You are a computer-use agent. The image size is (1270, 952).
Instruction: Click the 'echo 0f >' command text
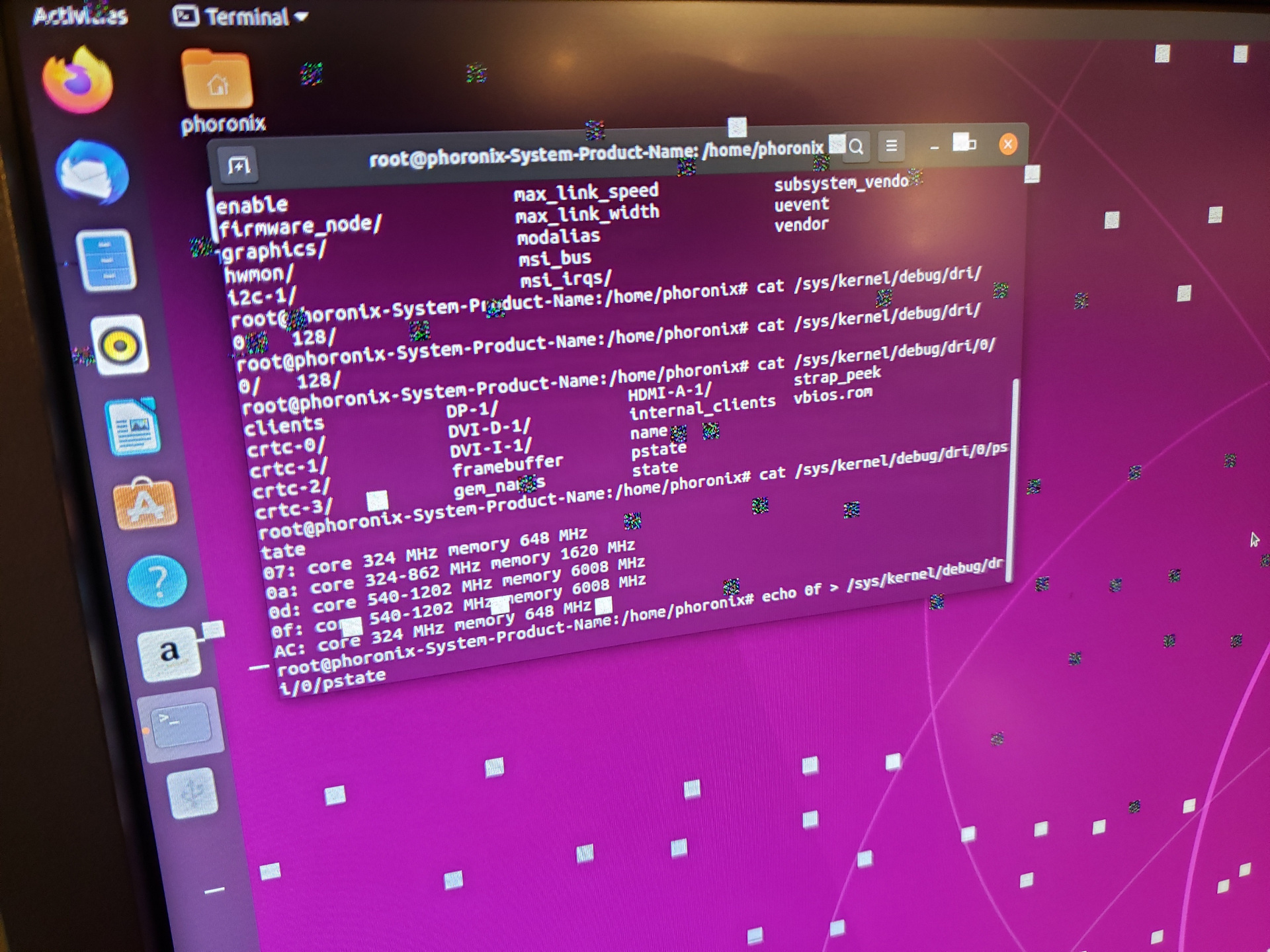(x=800, y=593)
